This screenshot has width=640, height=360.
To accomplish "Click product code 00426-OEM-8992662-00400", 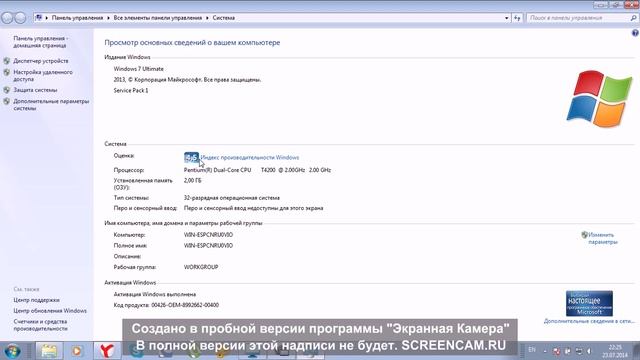I will tap(185, 305).
